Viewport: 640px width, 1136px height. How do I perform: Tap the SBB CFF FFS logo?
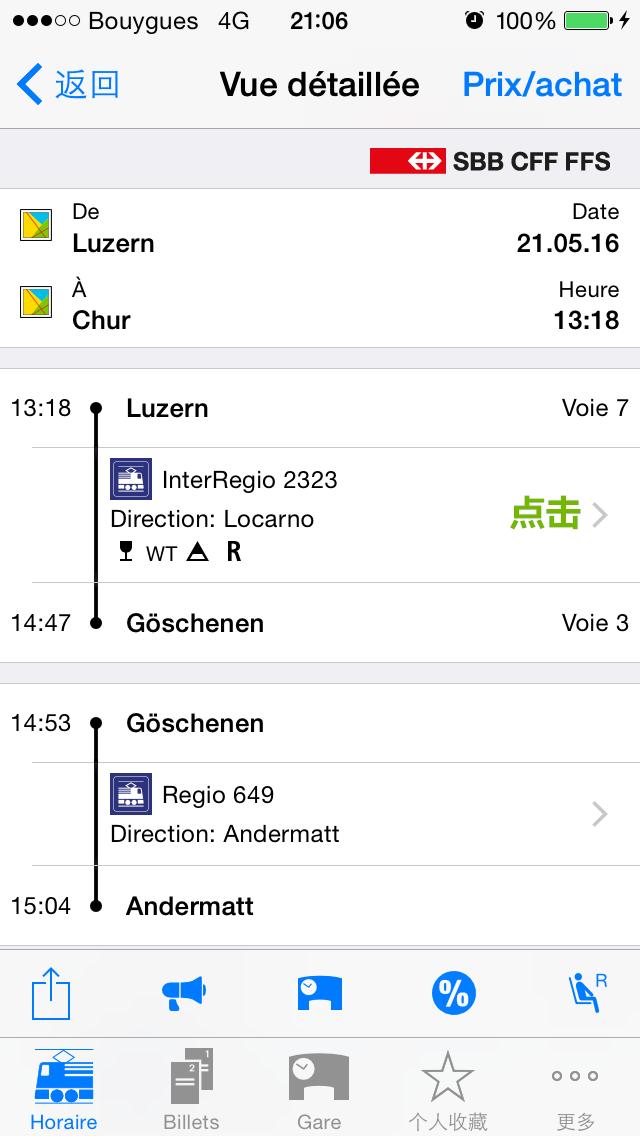490,160
